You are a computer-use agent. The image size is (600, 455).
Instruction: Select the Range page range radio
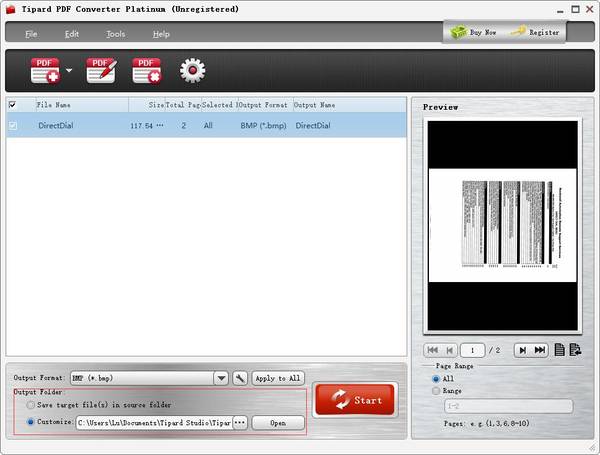(x=435, y=391)
